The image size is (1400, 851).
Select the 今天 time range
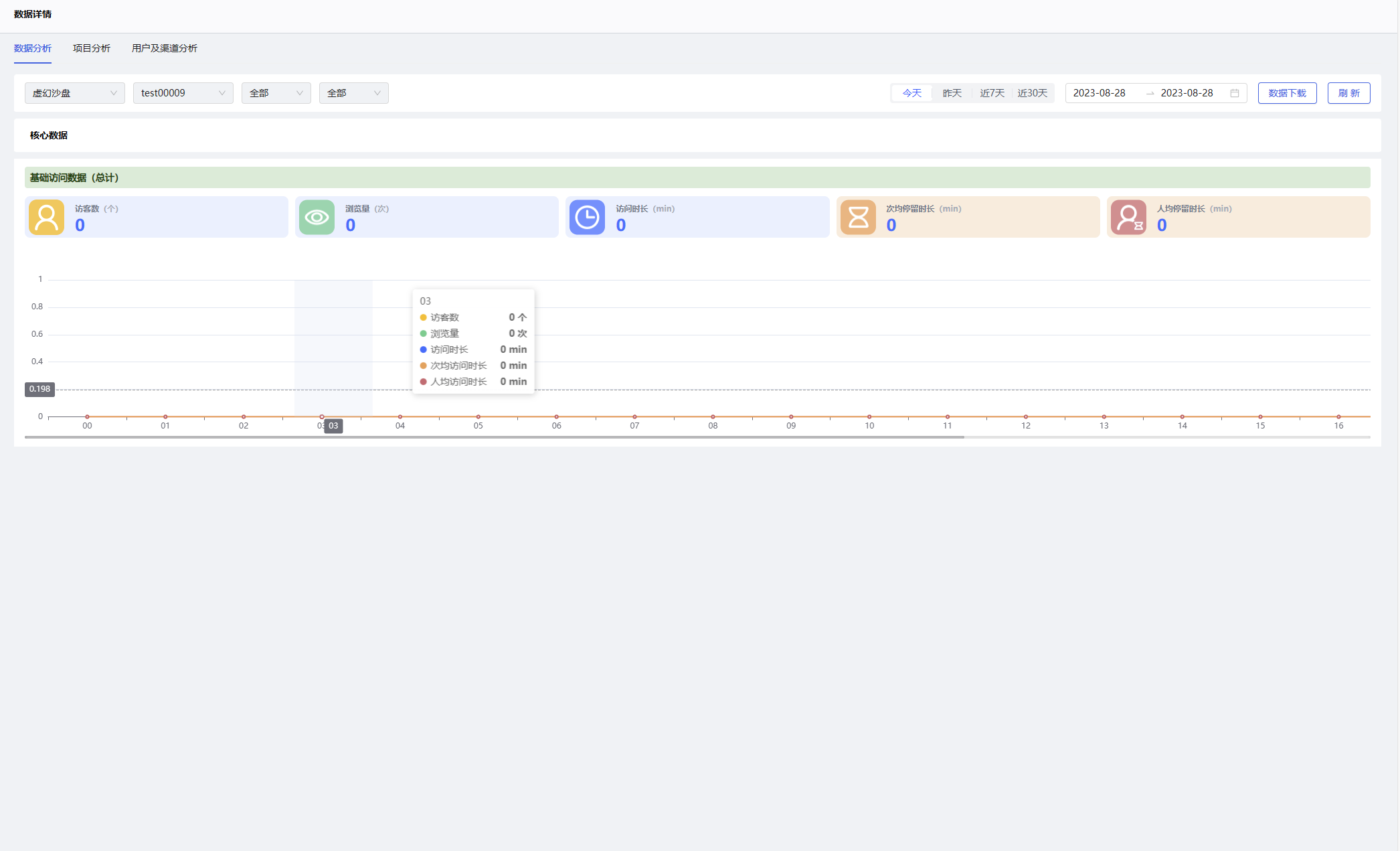912,93
